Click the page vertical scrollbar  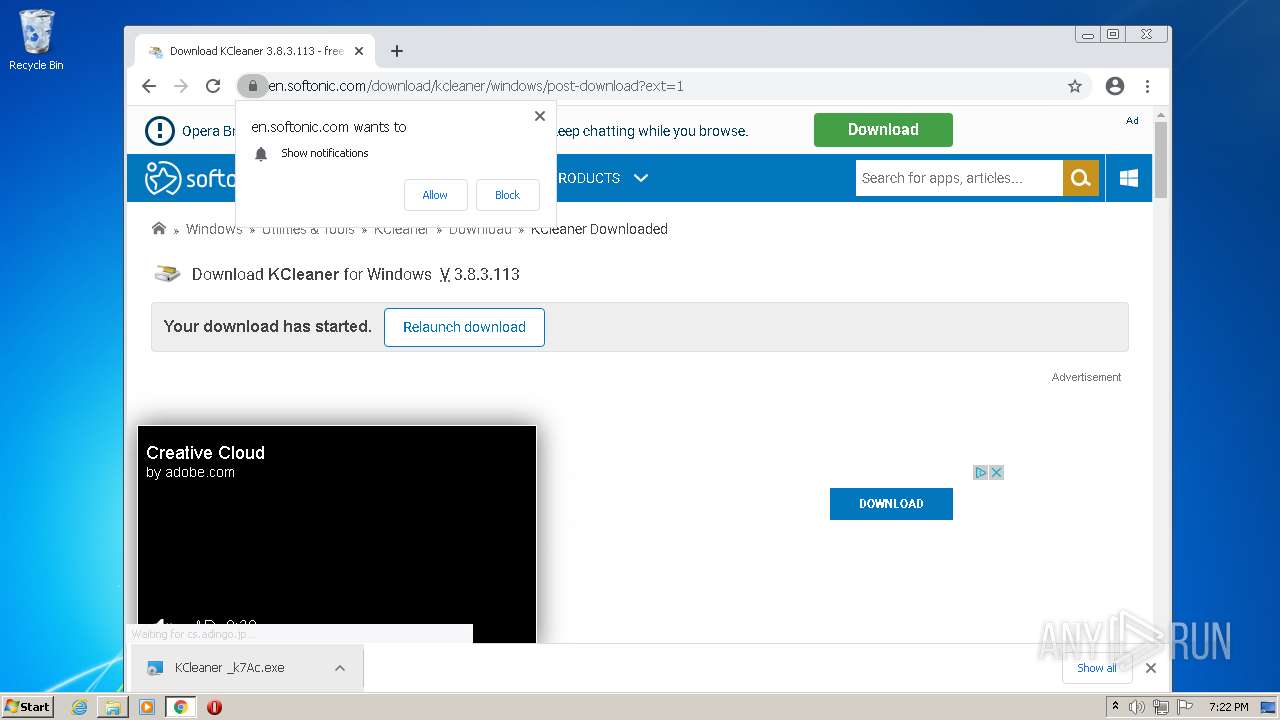pos(1161,160)
